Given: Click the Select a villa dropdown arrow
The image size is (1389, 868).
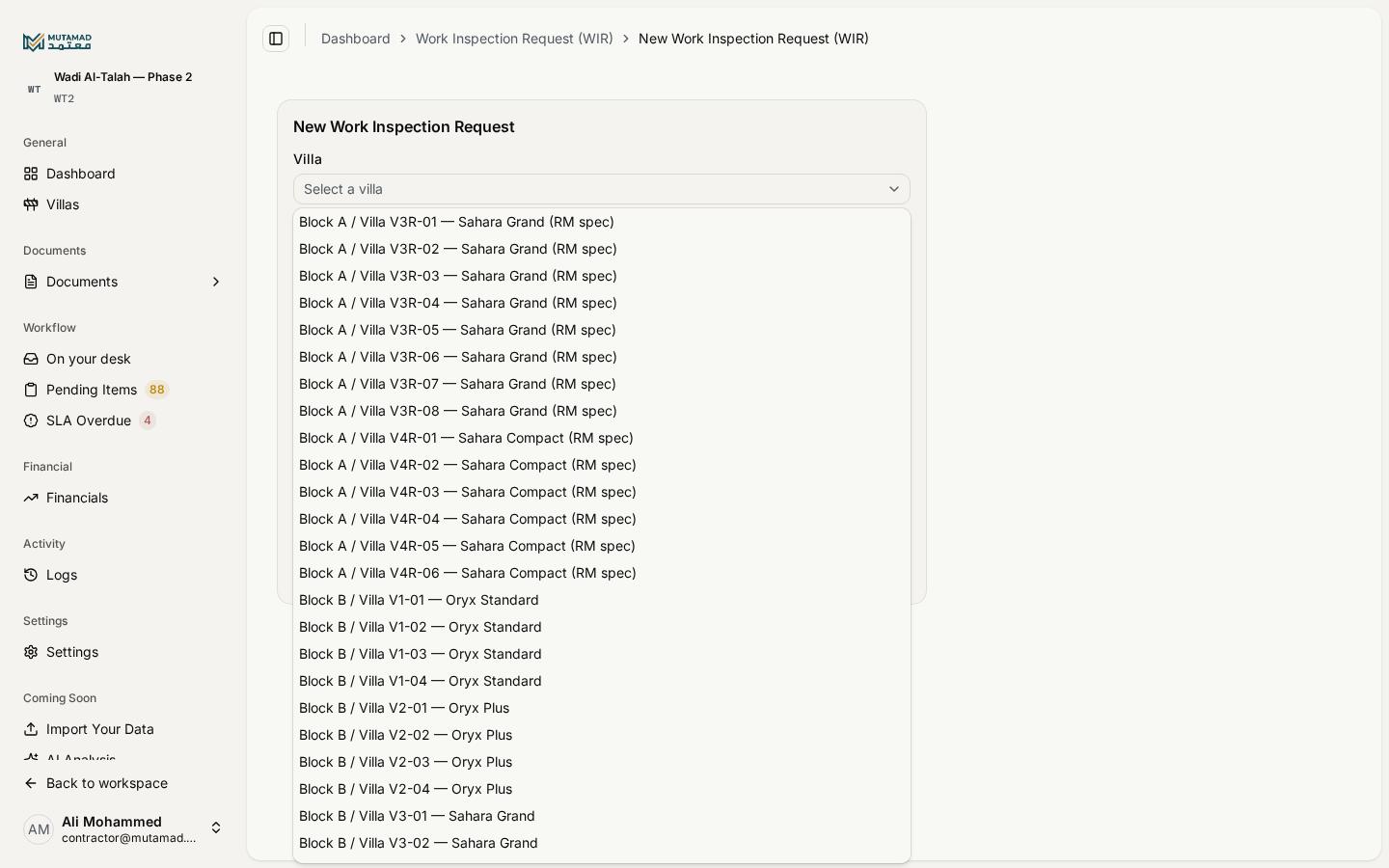Looking at the screenshot, I should (x=894, y=189).
